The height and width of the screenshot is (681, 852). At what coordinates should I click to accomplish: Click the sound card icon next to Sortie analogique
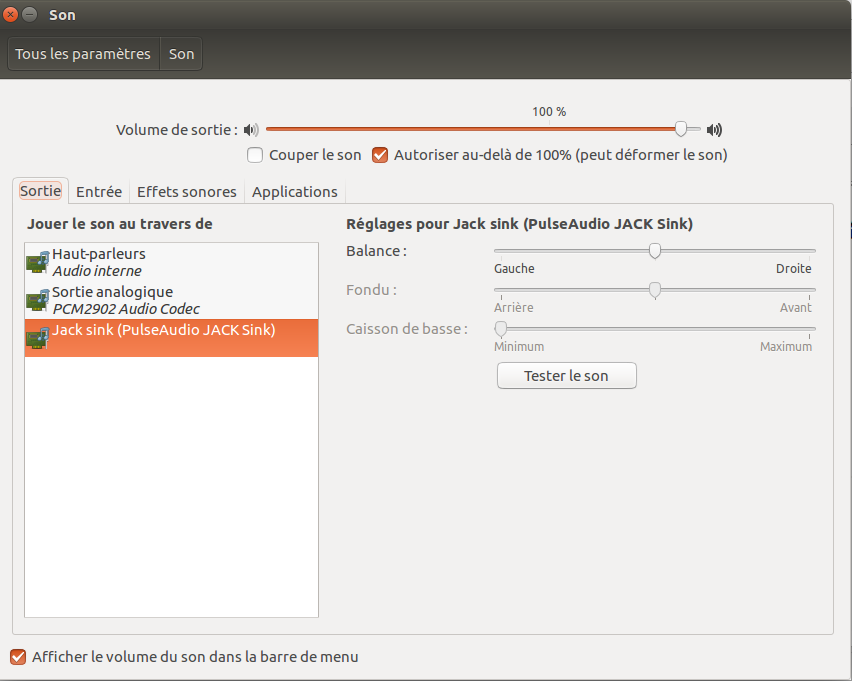pyautogui.click(x=37, y=301)
